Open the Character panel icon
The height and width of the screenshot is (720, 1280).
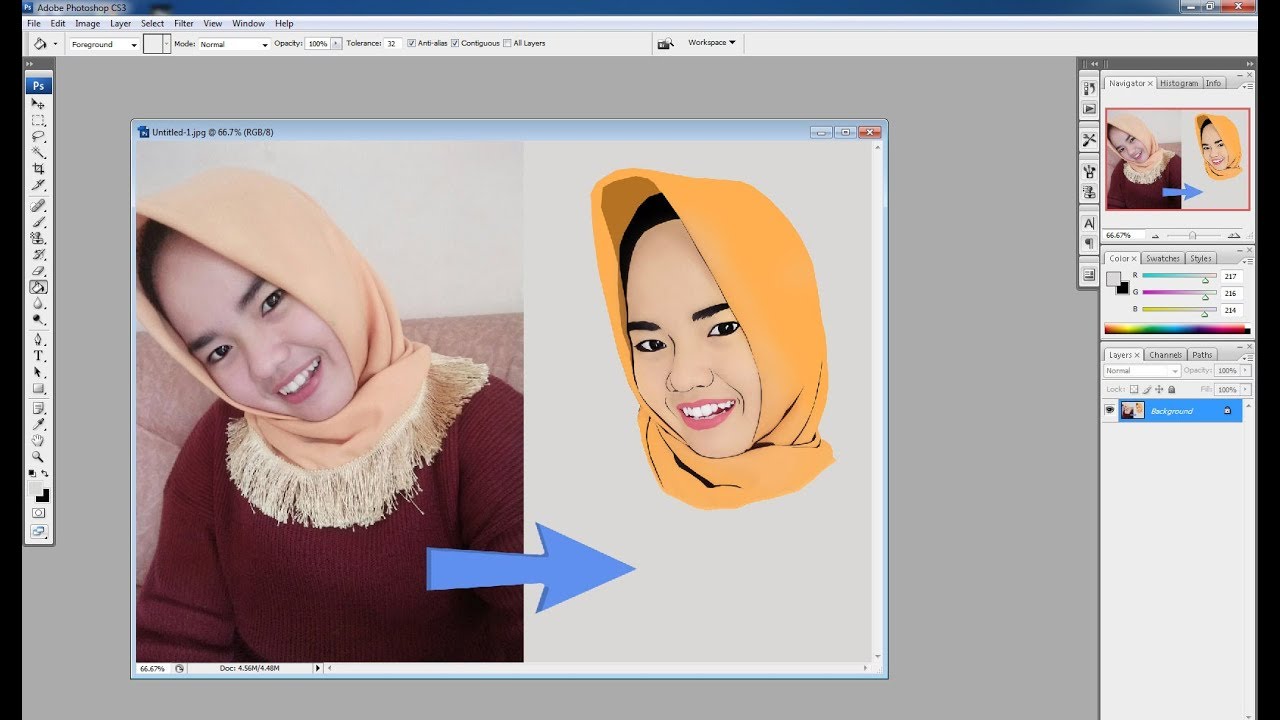click(1089, 223)
